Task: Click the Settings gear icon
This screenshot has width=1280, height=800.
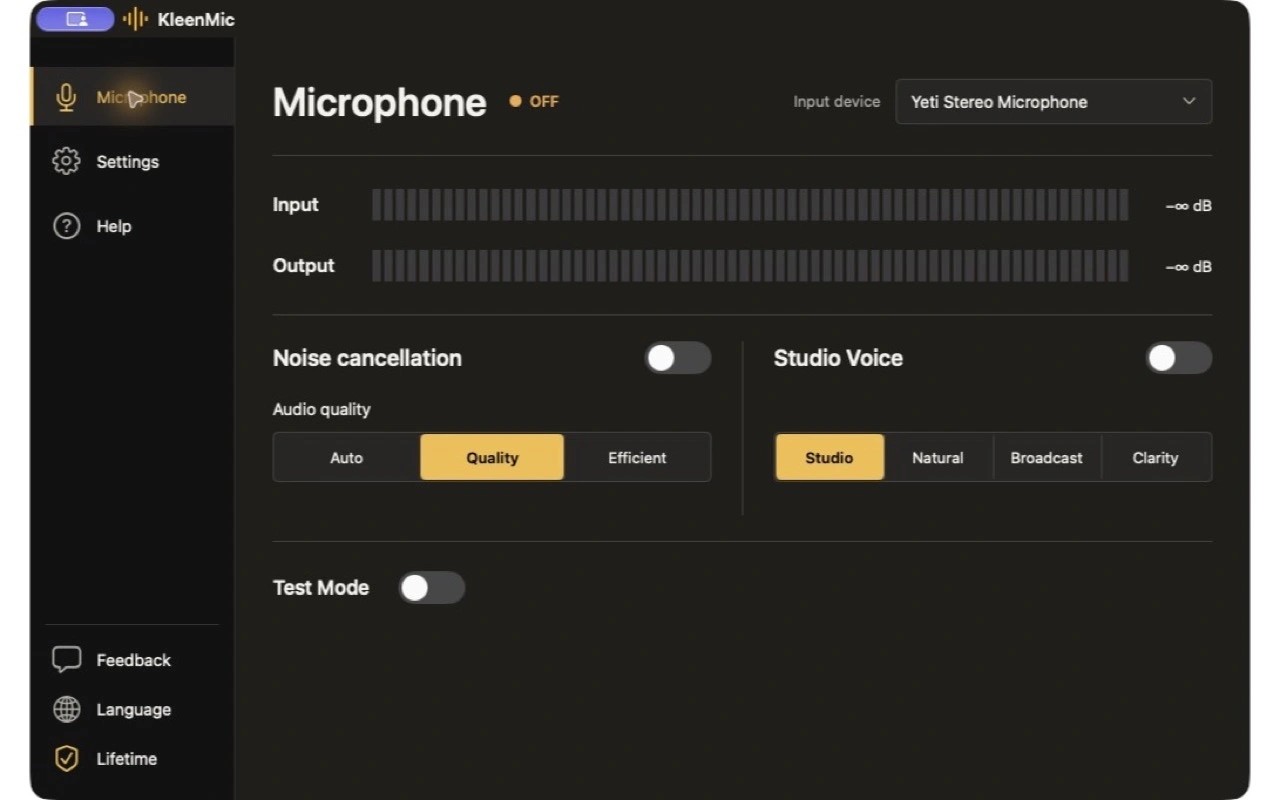Action: (x=66, y=161)
